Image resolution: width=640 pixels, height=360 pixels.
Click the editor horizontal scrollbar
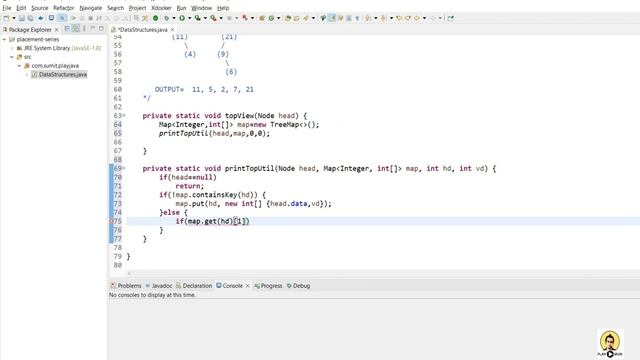(382, 273)
